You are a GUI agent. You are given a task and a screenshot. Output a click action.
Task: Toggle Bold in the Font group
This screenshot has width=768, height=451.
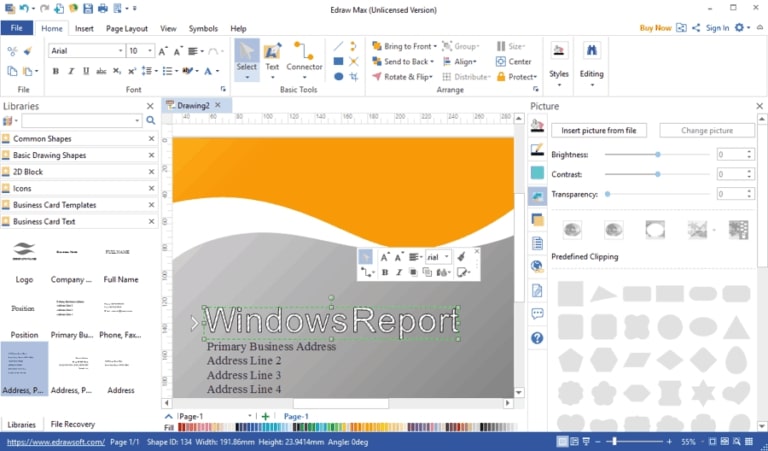[x=56, y=71]
